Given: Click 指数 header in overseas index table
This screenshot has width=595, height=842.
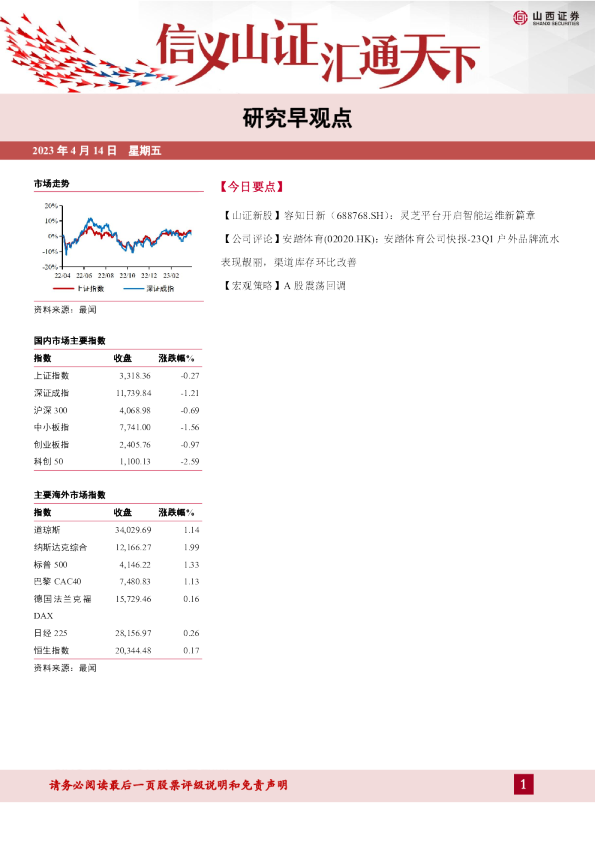Looking at the screenshot, I should (x=42, y=512).
